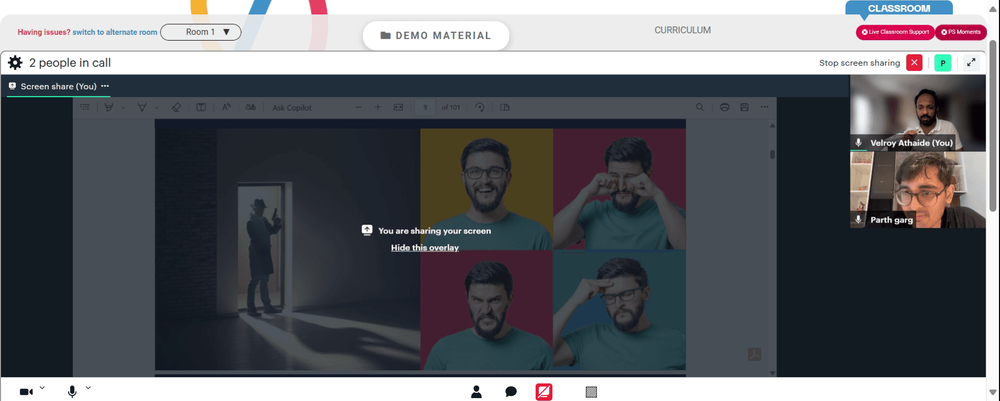Click Velroy Athaide video thumbnail
The image size is (1000, 401).
[918, 113]
